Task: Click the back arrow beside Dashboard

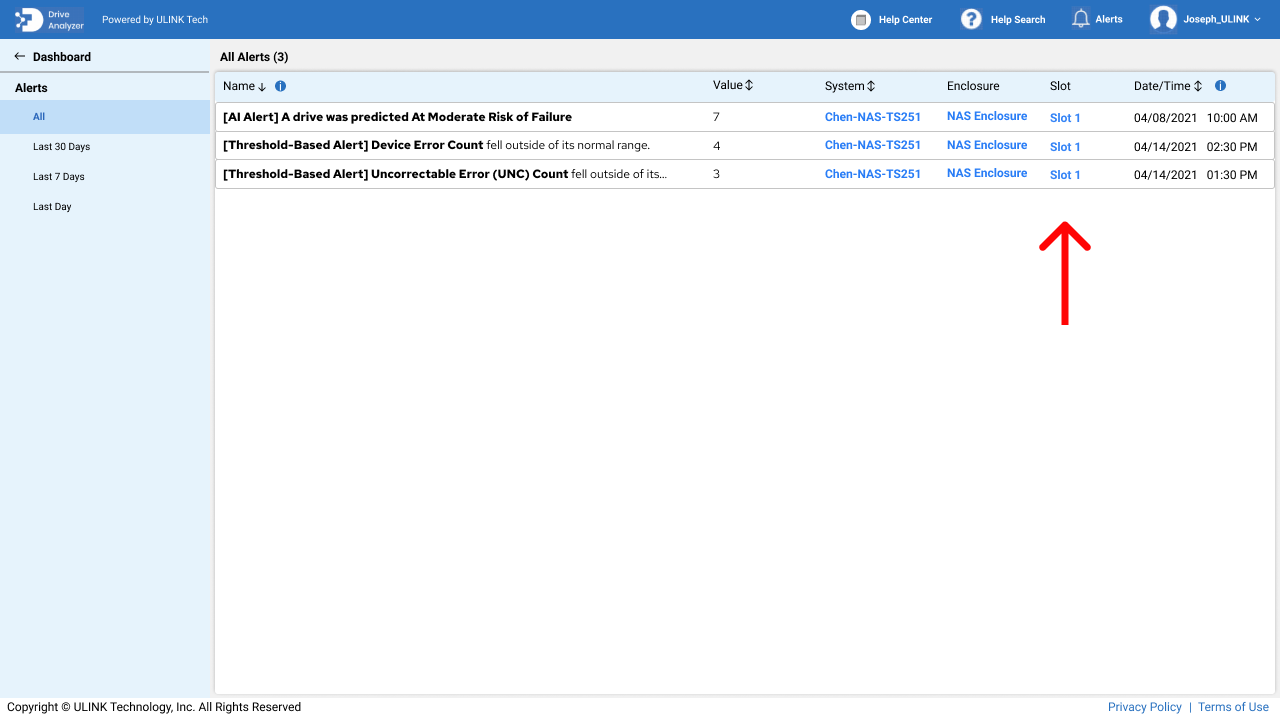Action: [x=19, y=57]
